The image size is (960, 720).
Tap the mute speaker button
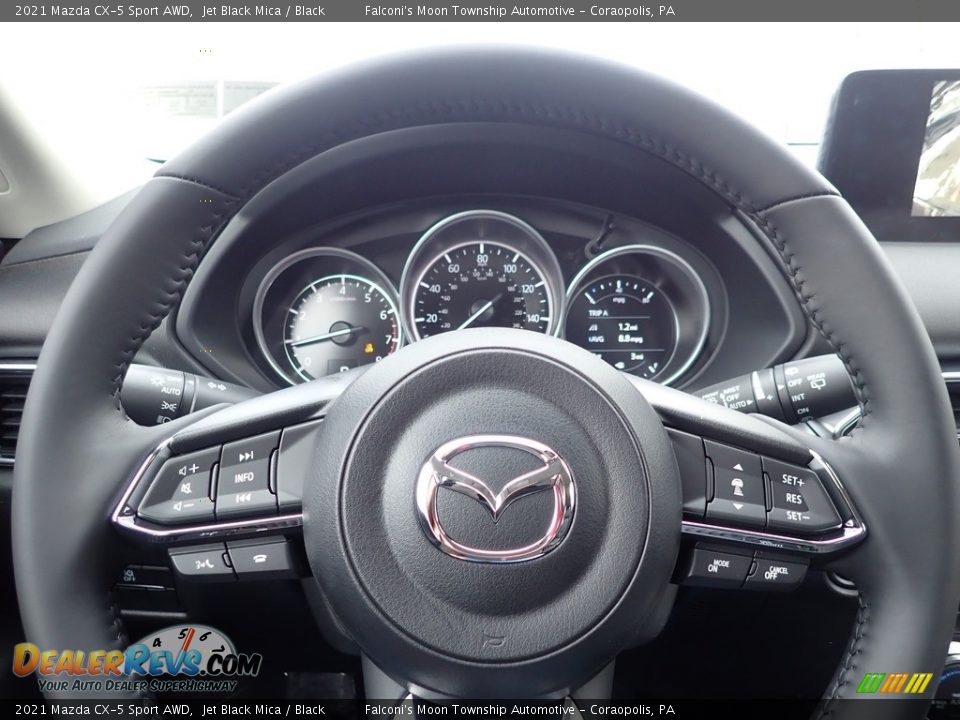click(x=186, y=489)
